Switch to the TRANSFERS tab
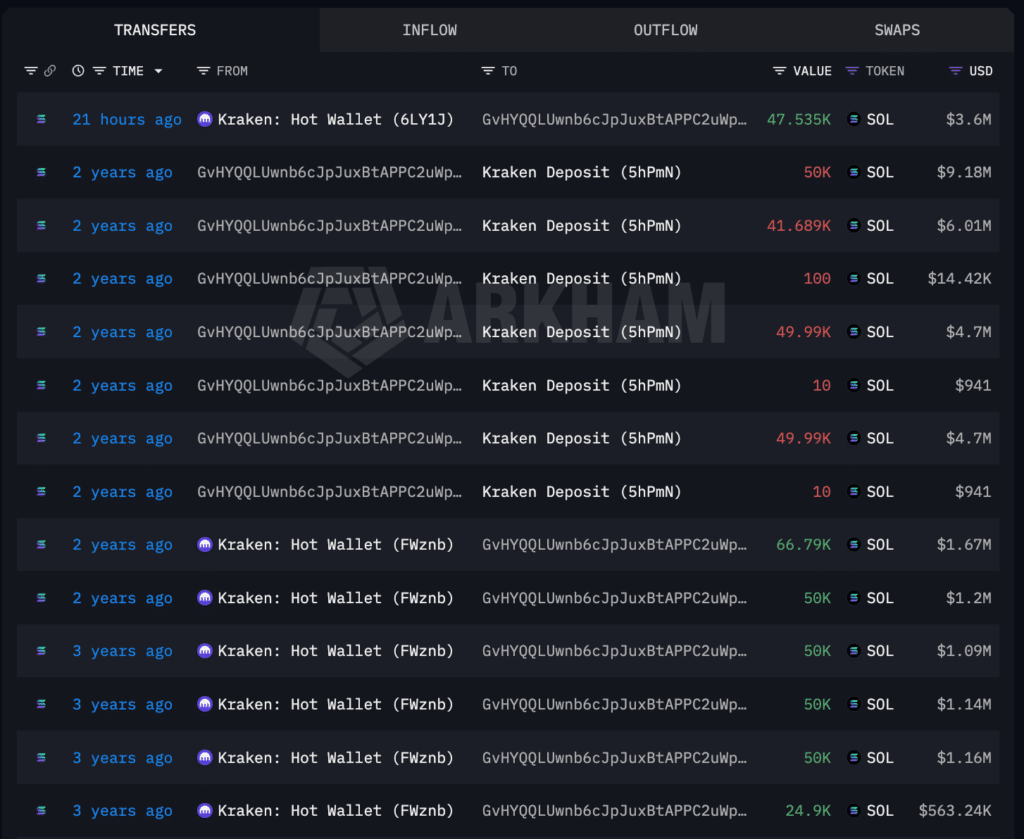Screen dimensions: 1024x839 click(155, 30)
